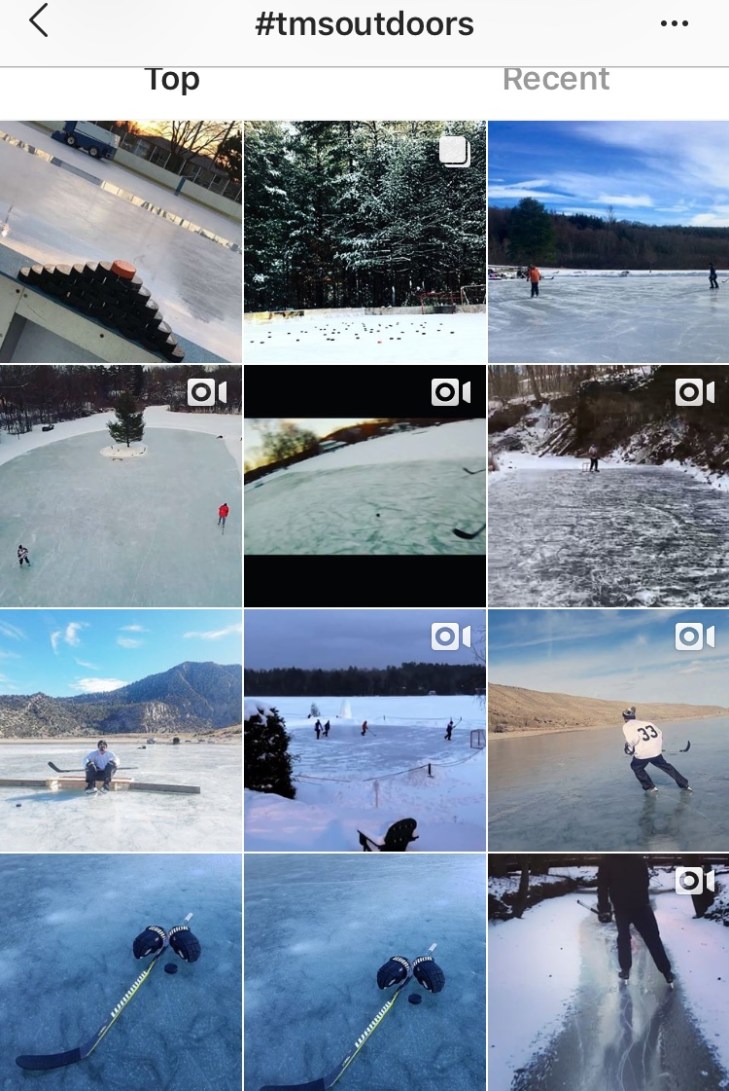The image size is (729, 1091).
Task: Open the stacked pucks rink photo
Action: pyautogui.click(x=121, y=242)
